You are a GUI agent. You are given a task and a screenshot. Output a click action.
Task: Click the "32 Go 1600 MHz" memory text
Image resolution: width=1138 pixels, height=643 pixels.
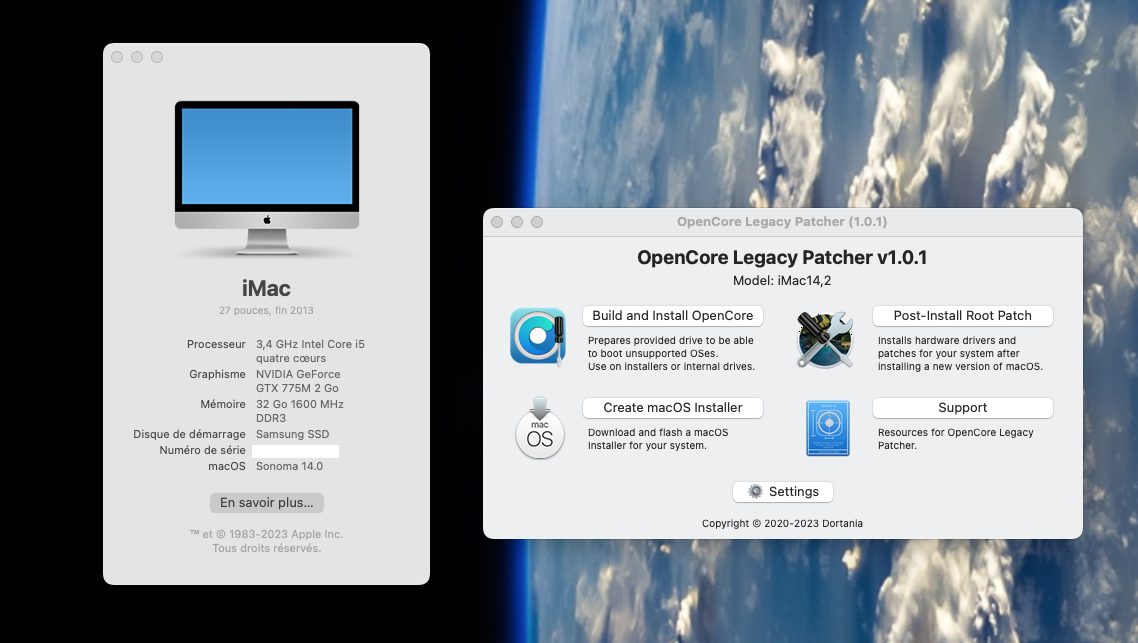point(300,404)
